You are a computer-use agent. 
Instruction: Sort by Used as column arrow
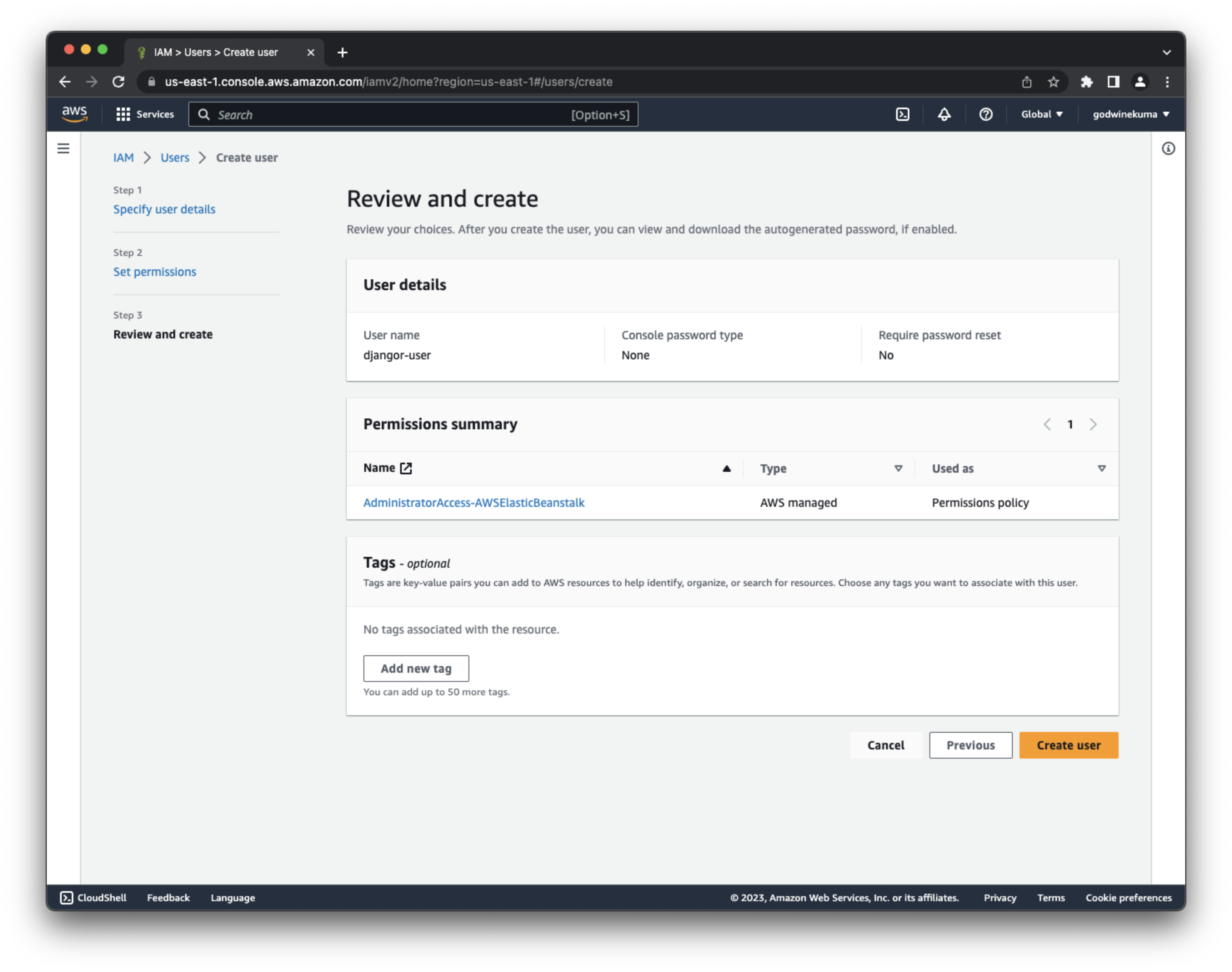click(1102, 468)
